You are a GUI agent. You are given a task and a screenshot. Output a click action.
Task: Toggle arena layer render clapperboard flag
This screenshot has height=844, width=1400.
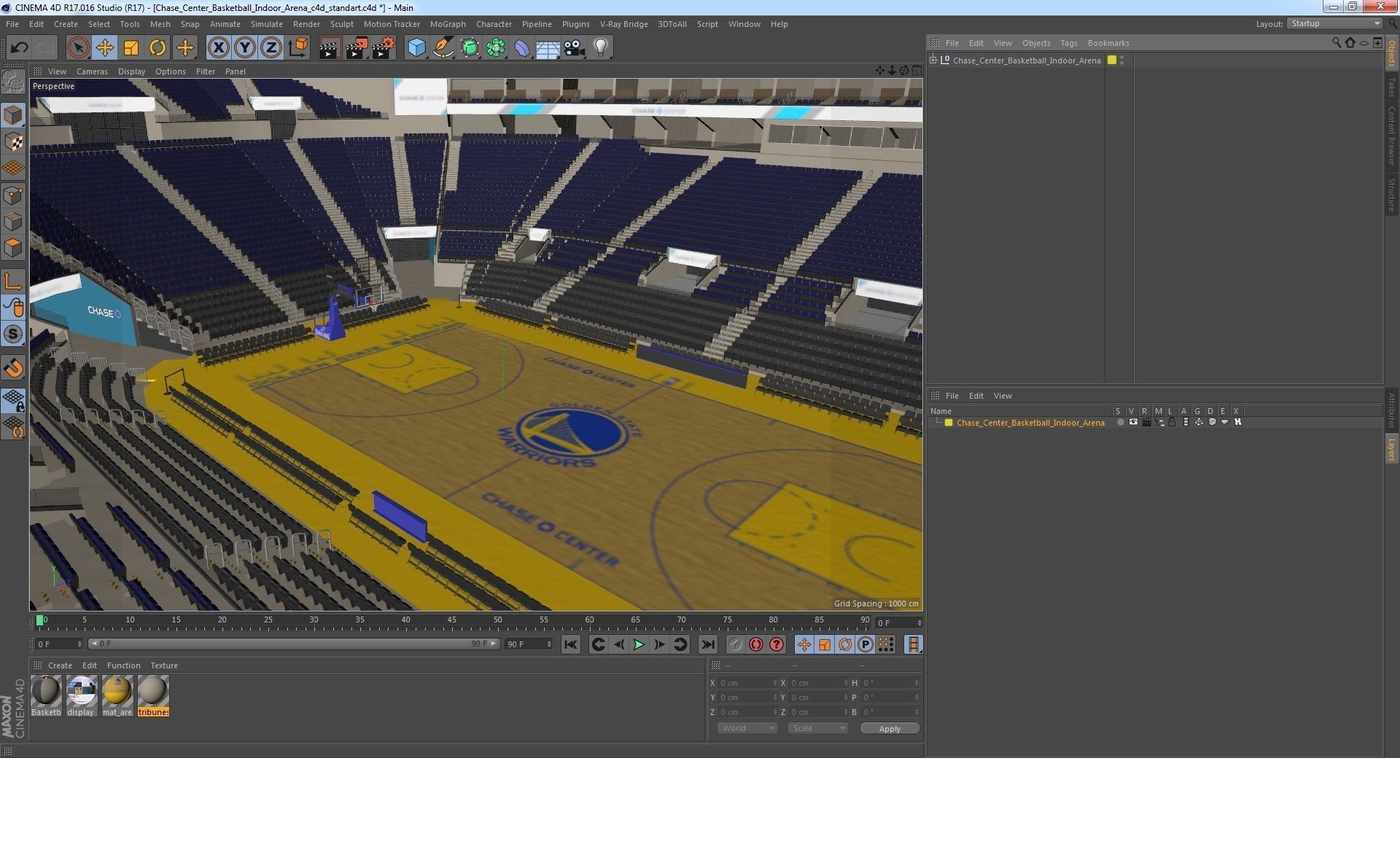click(1146, 423)
